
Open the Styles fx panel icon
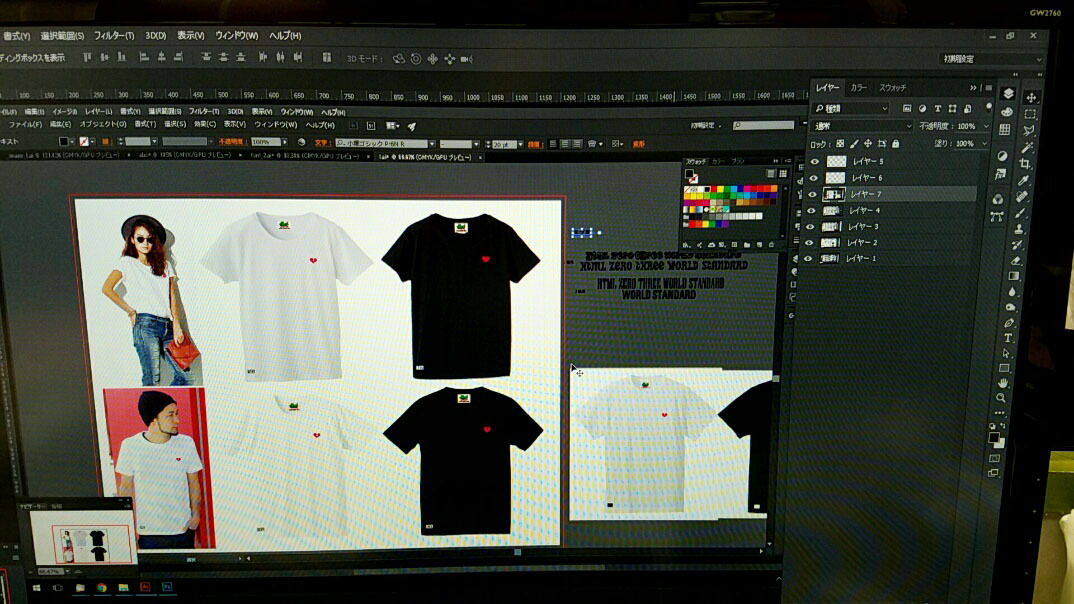point(1000,175)
